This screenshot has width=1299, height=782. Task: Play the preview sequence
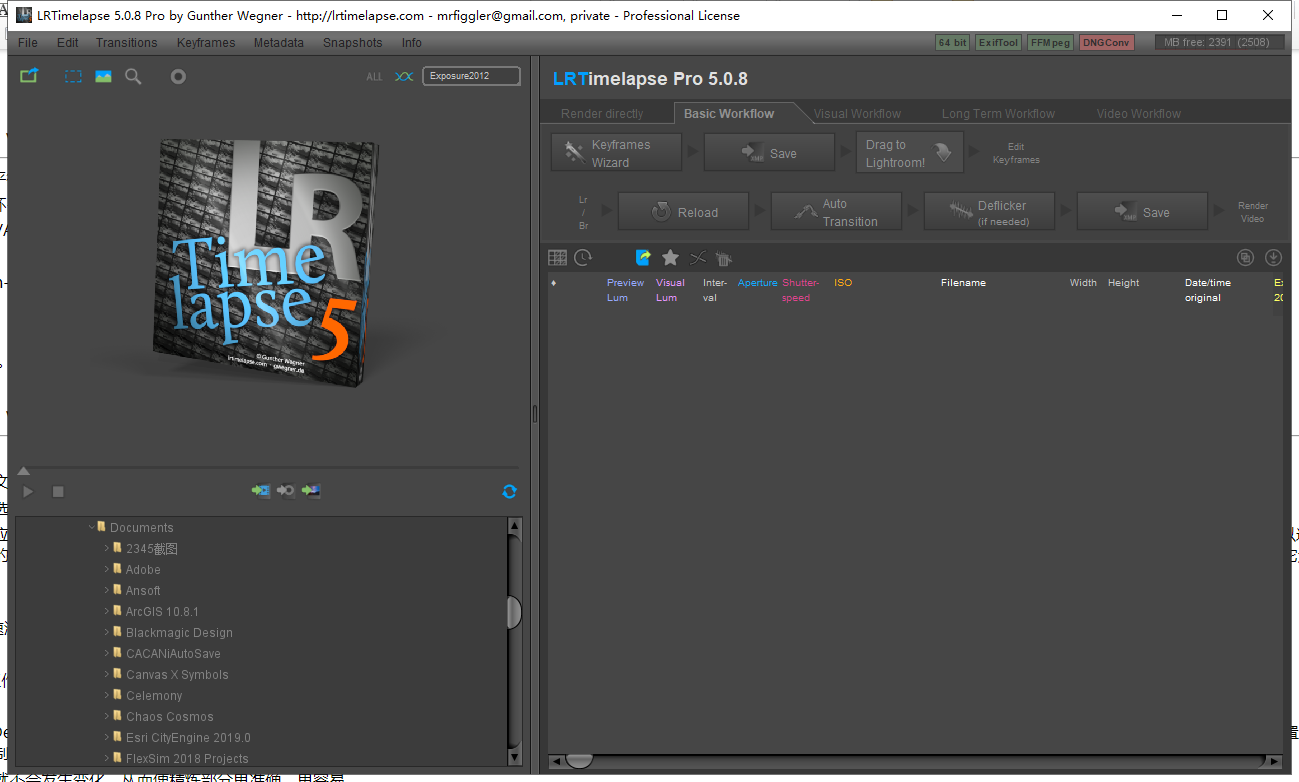(28, 492)
